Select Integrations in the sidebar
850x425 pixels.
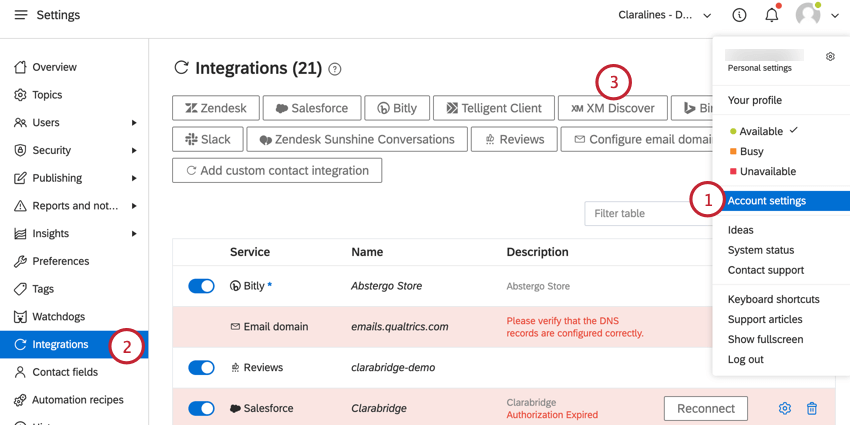click(x=74, y=344)
